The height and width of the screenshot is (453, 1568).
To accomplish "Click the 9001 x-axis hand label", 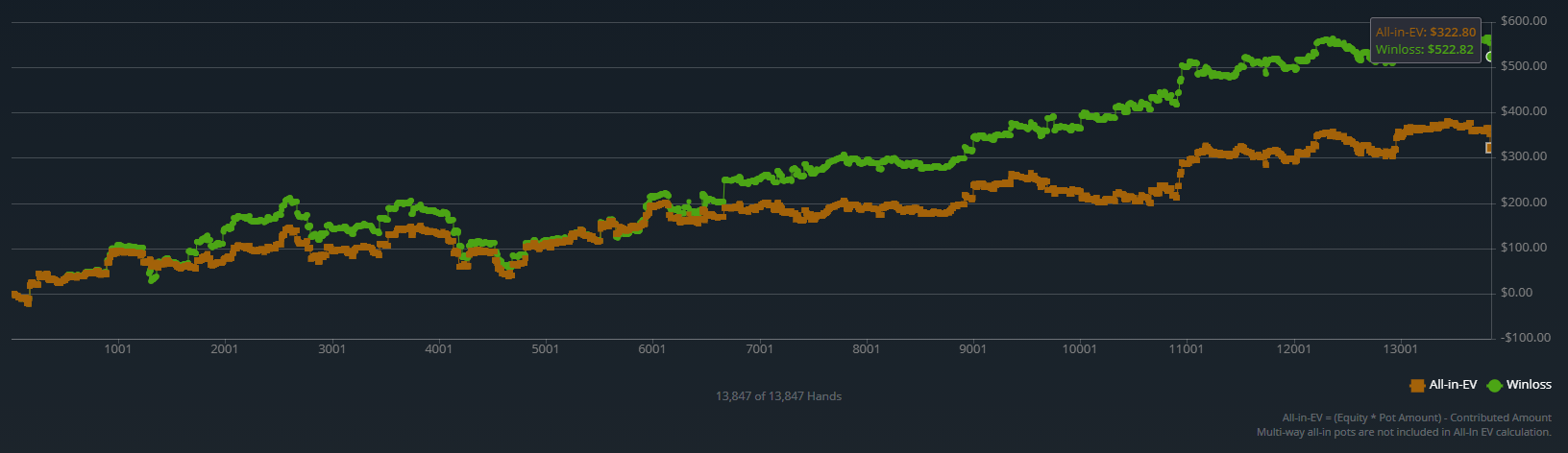I will [x=972, y=349].
